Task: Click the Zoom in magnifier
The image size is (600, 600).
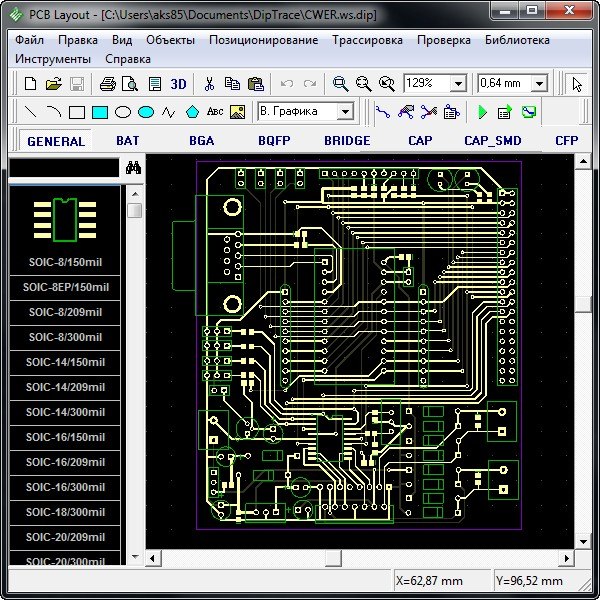Action: (340, 84)
